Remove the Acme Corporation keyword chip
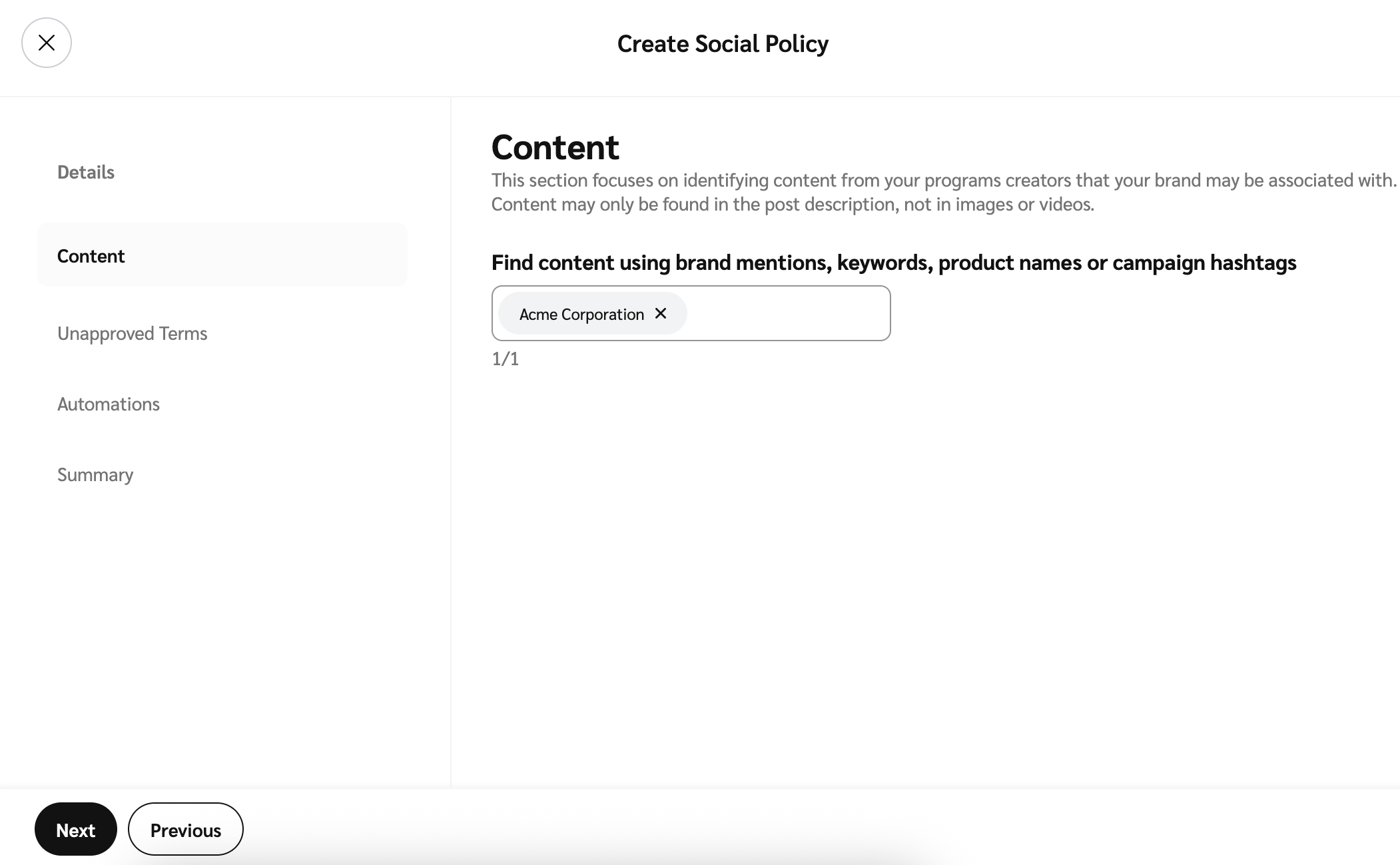Viewport: 1400px width, 865px height. [661, 313]
